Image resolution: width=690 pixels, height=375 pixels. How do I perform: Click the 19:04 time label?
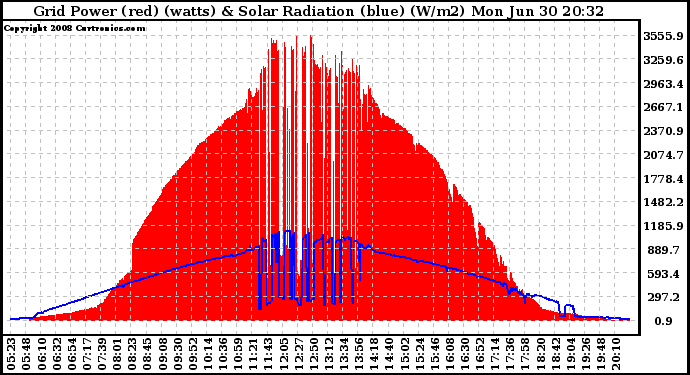(570, 354)
